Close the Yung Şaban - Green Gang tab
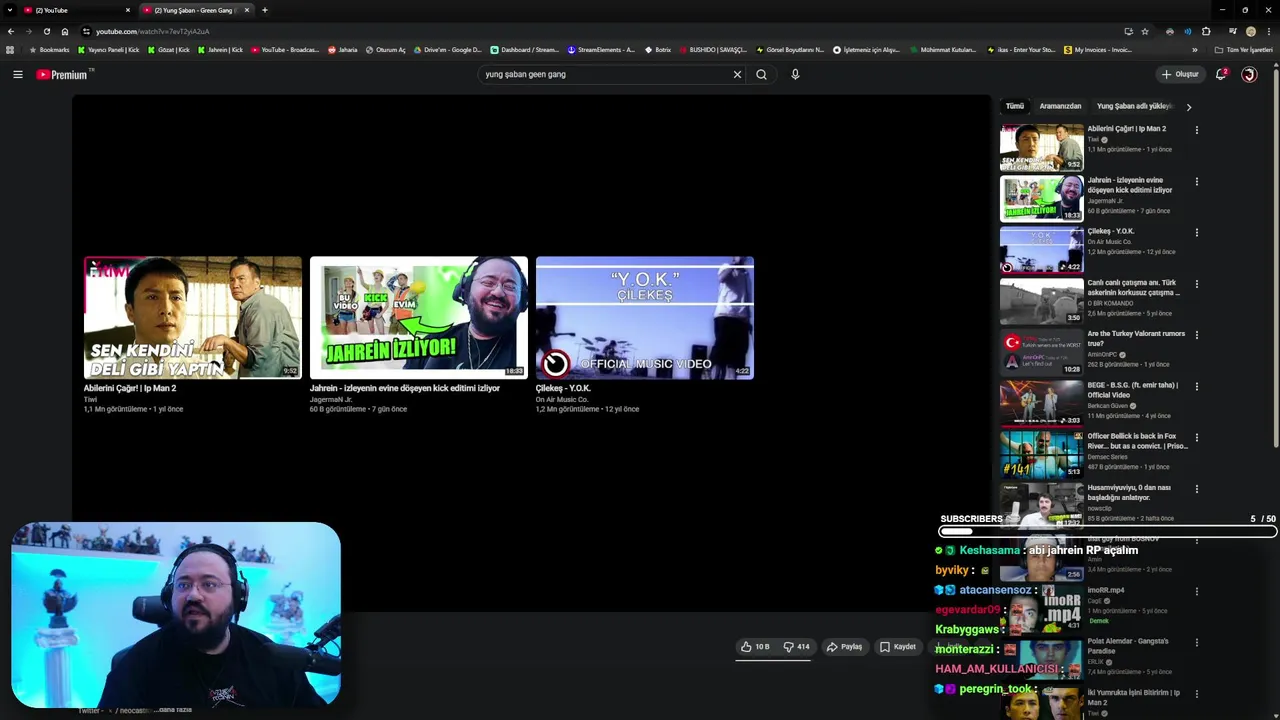This screenshot has width=1280, height=720. point(246,10)
